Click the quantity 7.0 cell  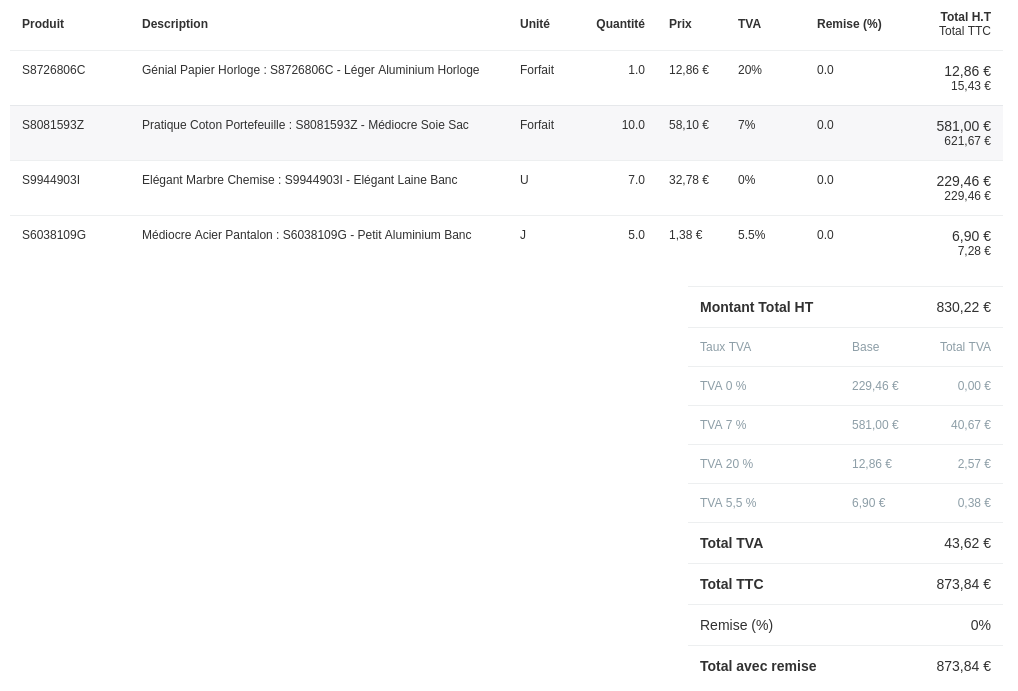pos(636,180)
